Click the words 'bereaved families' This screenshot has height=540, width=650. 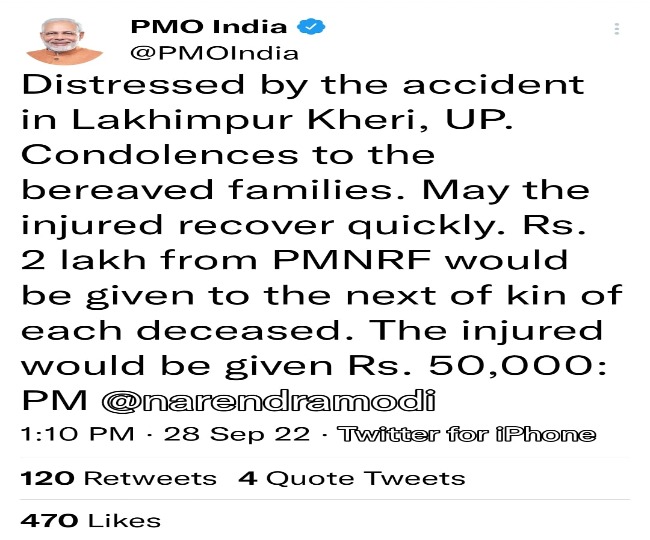[212, 190]
